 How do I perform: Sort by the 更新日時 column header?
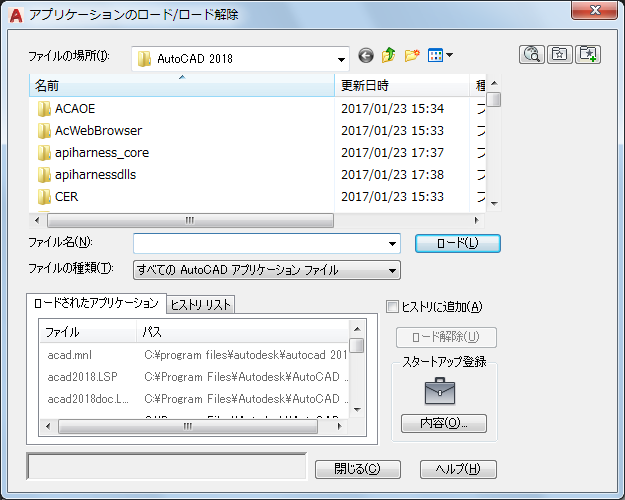tap(402, 85)
